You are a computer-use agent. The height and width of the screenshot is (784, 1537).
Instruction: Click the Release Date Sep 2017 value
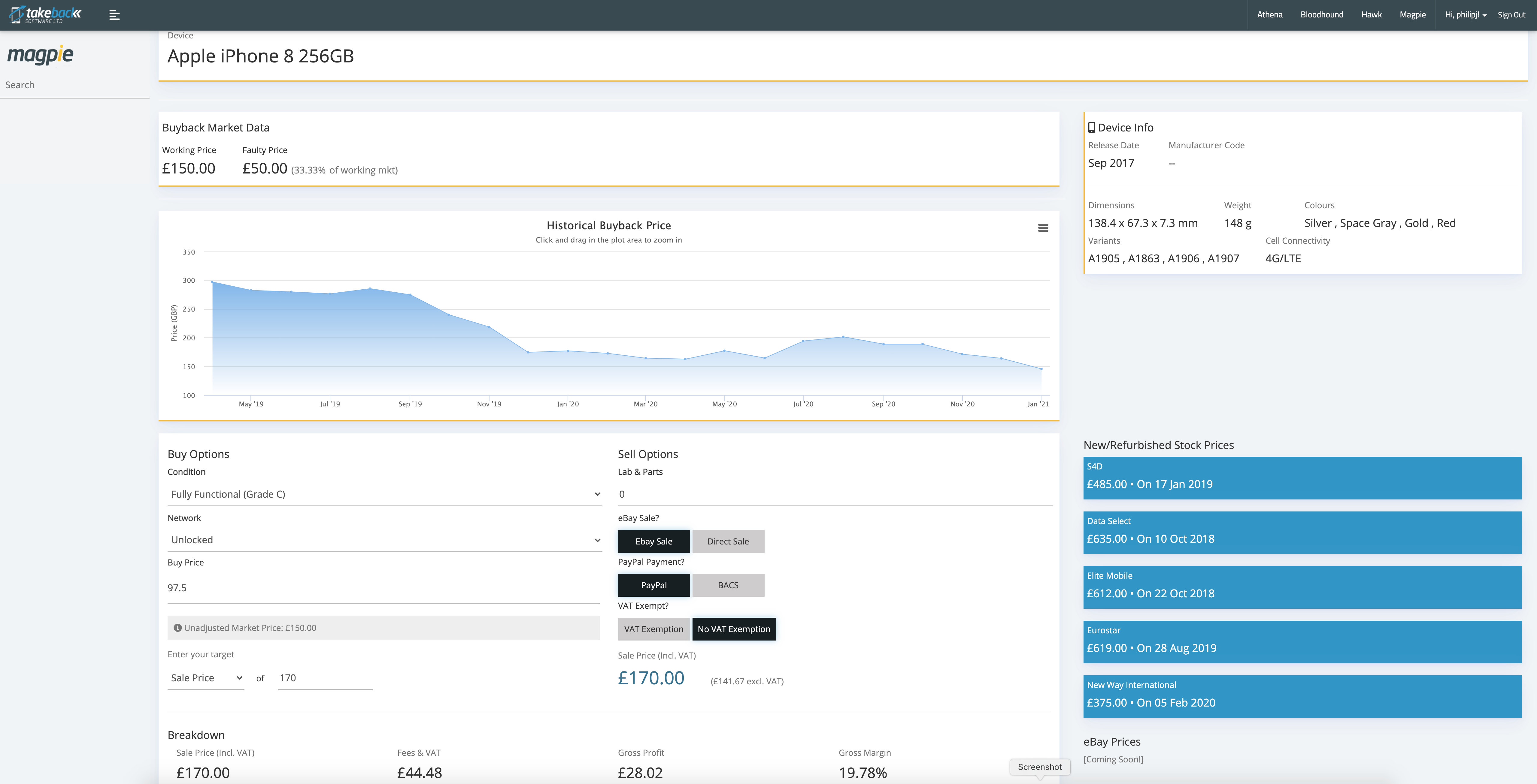[1110, 163]
